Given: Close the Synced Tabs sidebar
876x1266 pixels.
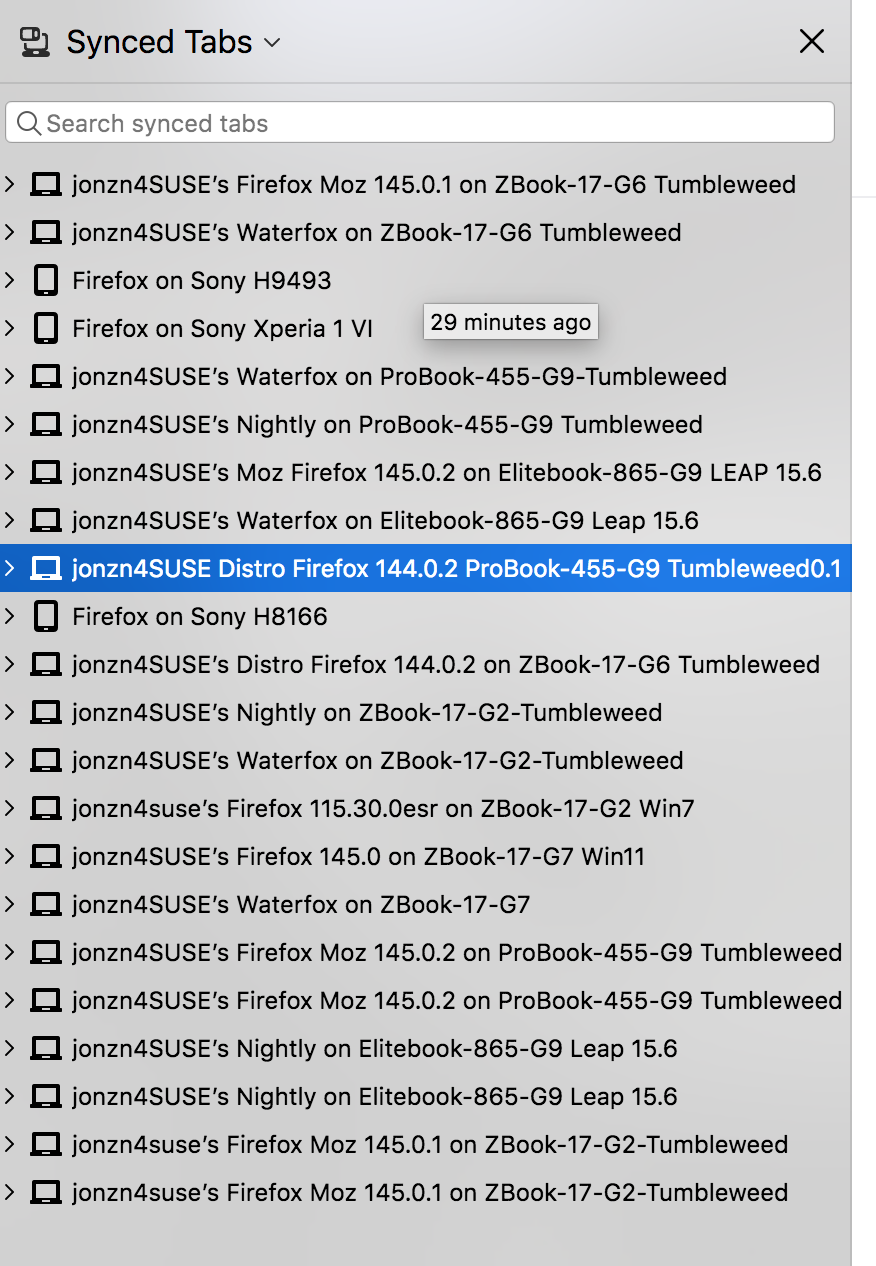Looking at the screenshot, I should click(811, 42).
